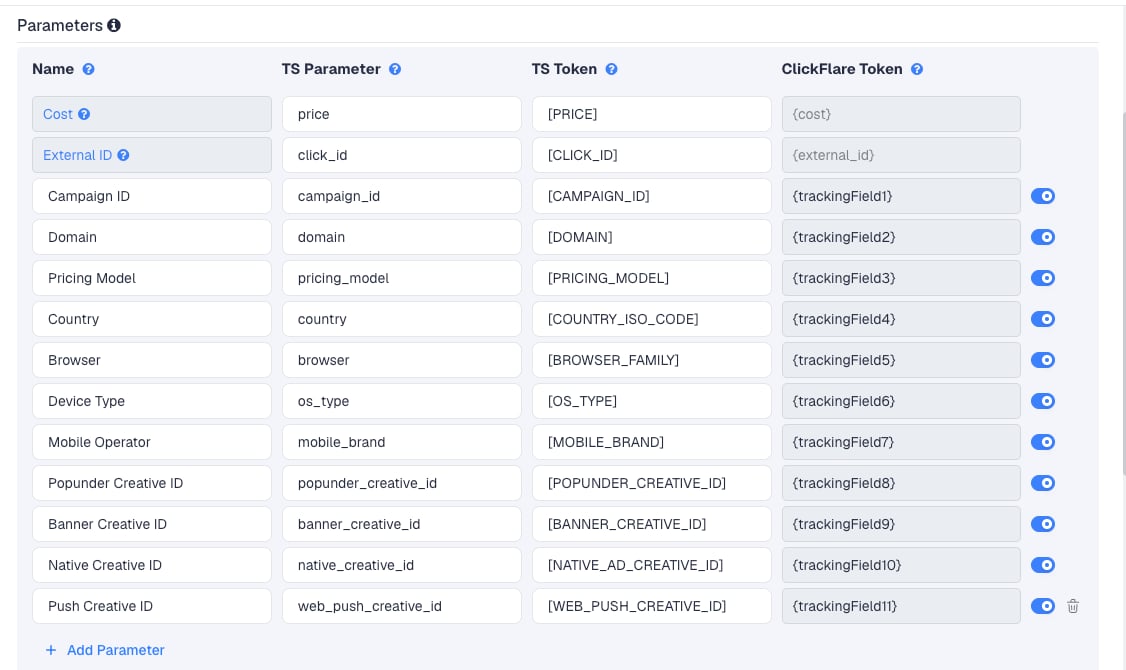Screen dimensions: 1126x670
Task: Edit the Domain name field
Action: [152, 237]
